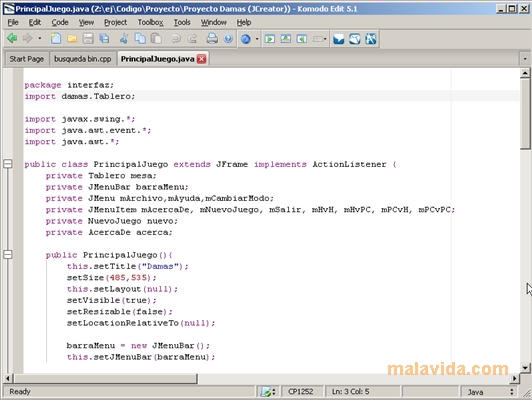Click the CP1252 encoding status field
The height and width of the screenshot is (400, 532).
[301, 392]
